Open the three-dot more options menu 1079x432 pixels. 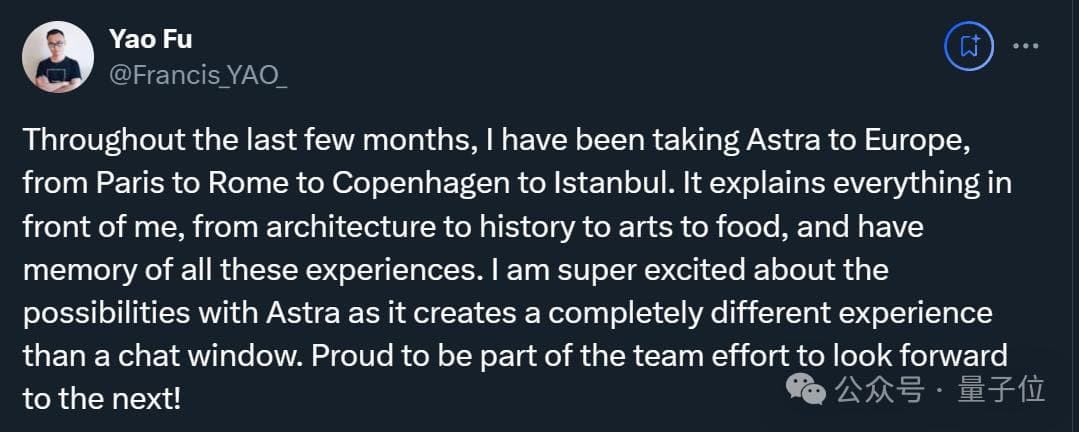point(1027,46)
